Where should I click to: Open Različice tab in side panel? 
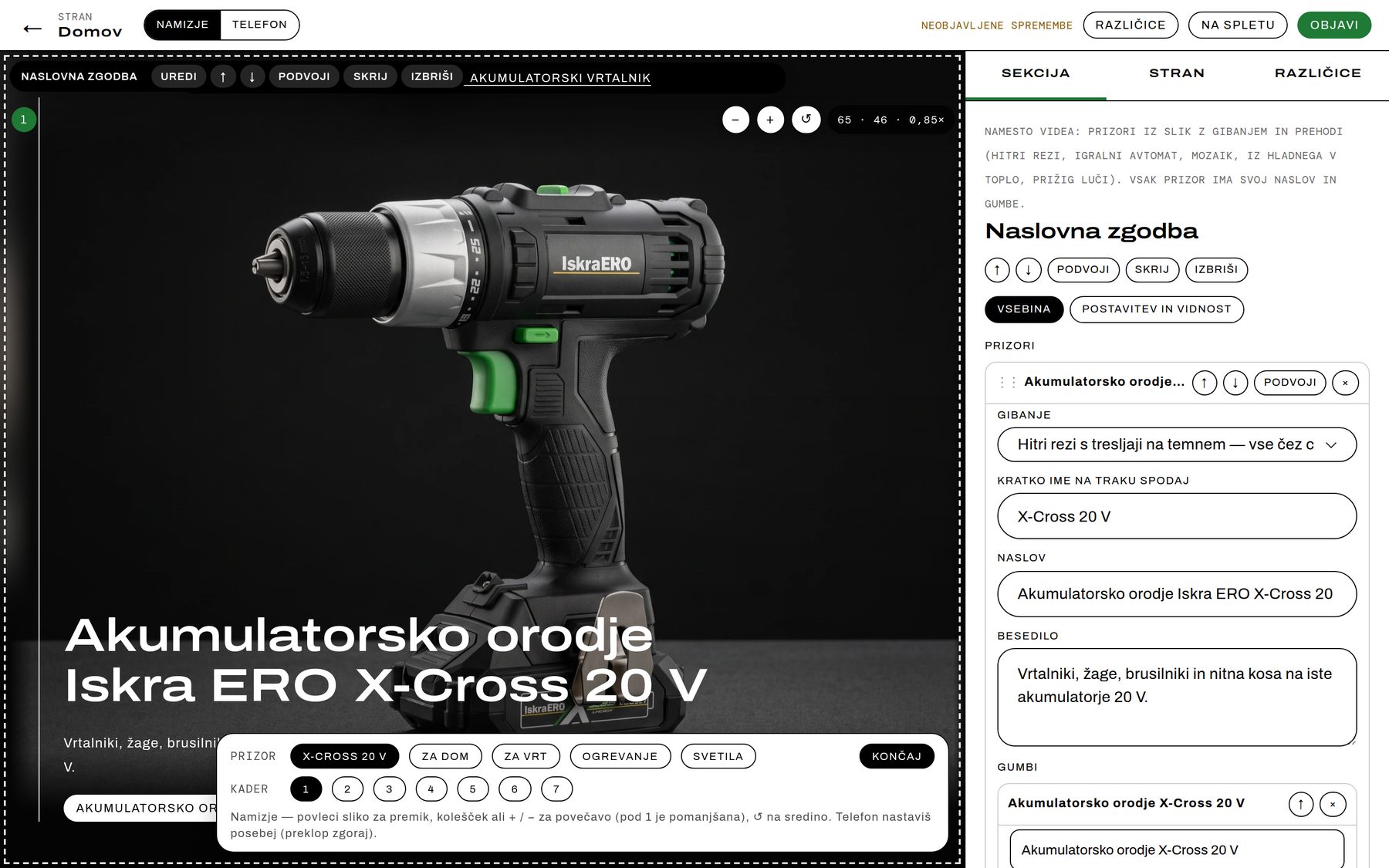[1318, 73]
